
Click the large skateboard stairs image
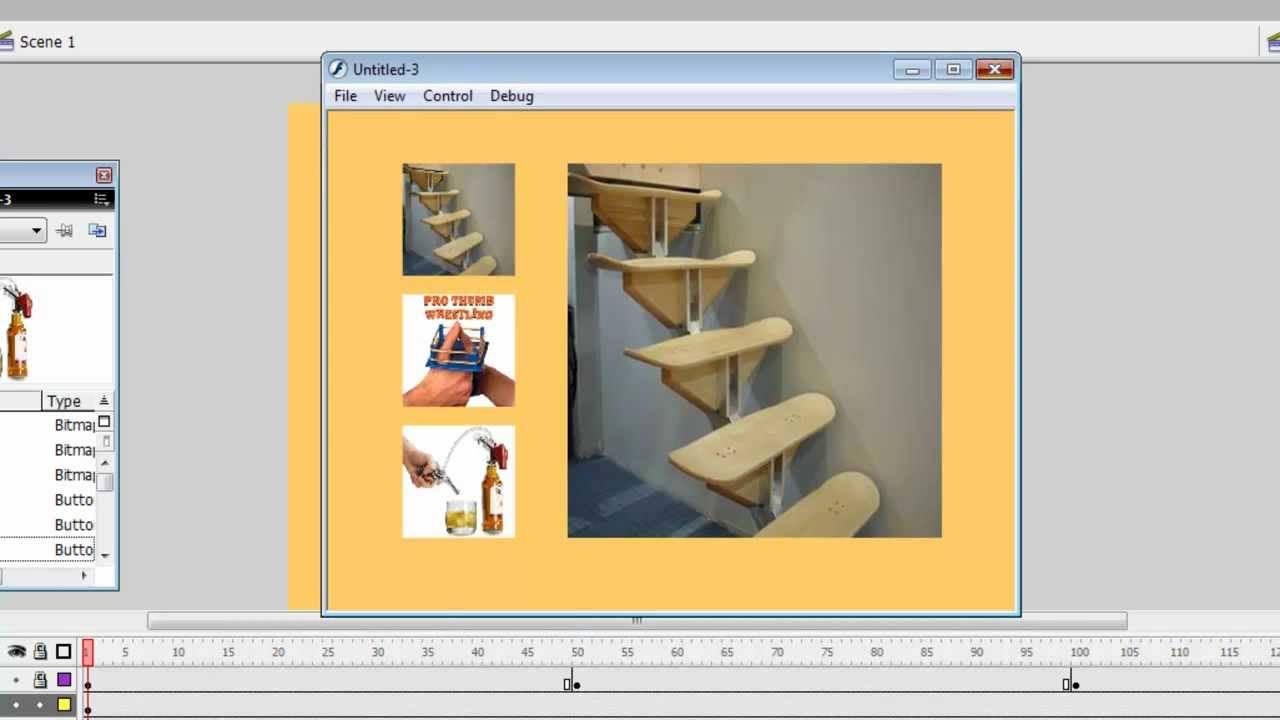tap(754, 351)
